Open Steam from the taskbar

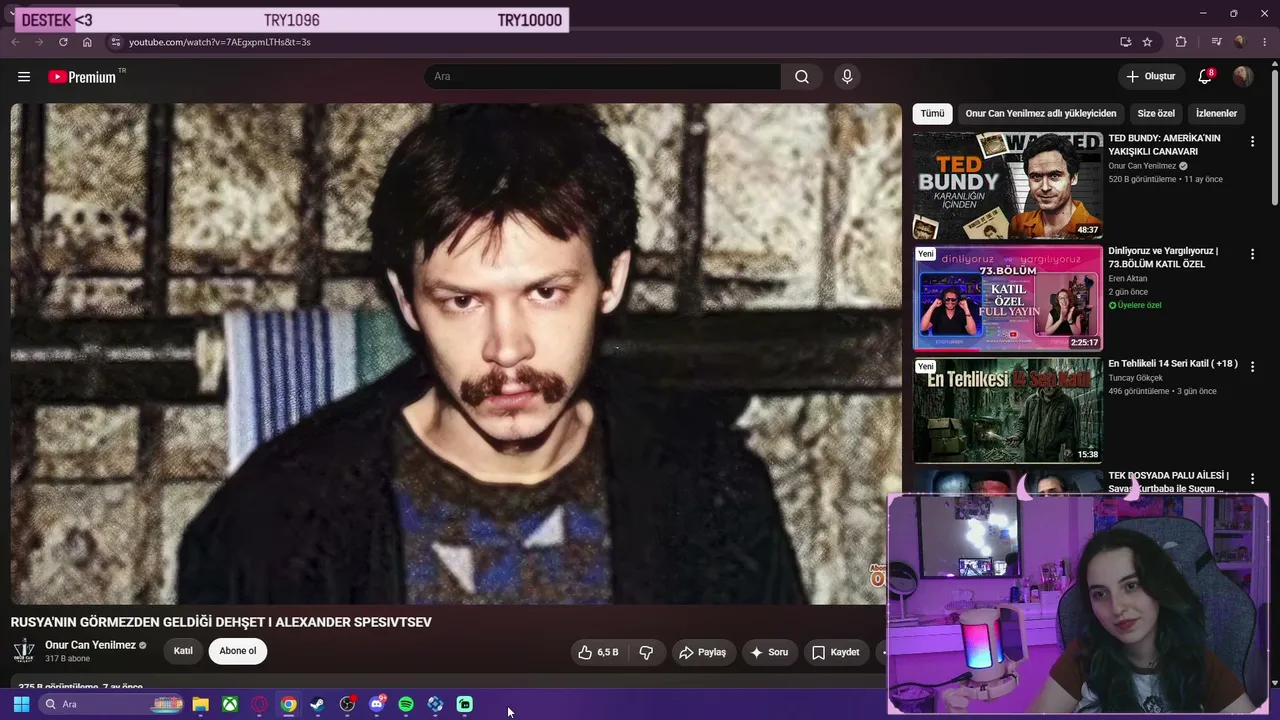pyautogui.click(x=317, y=704)
